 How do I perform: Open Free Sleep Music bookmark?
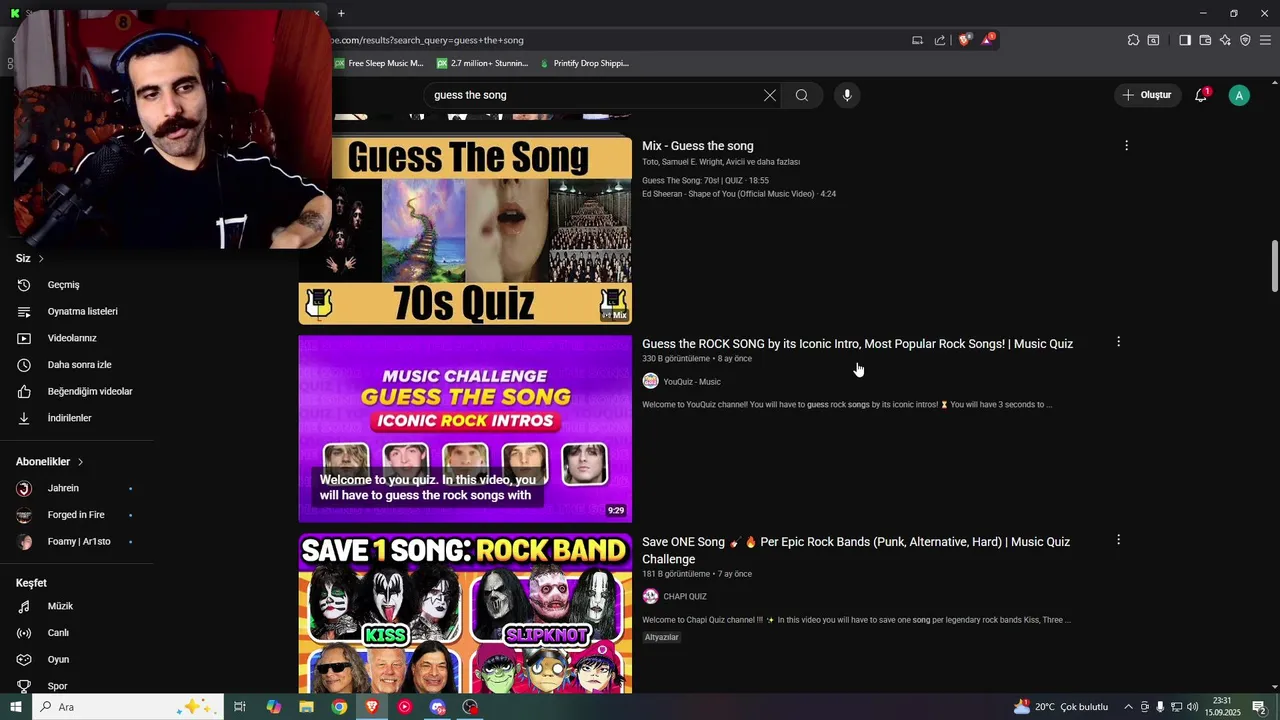[379, 63]
